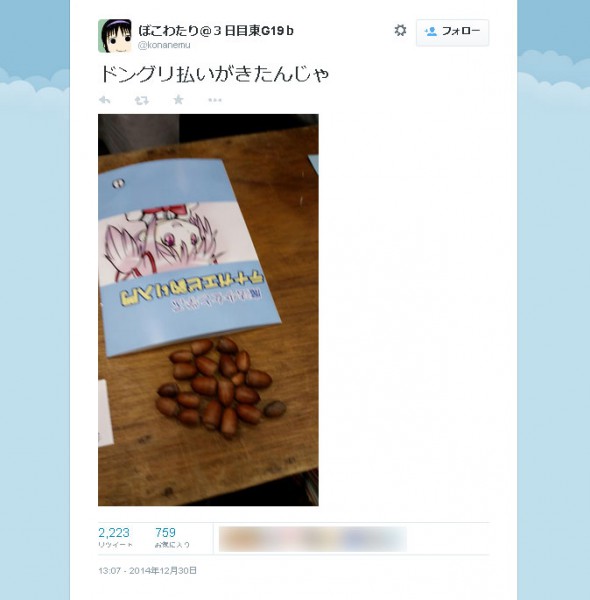
Task: Enlarge the attached acorn photo
Action: pos(208,310)
